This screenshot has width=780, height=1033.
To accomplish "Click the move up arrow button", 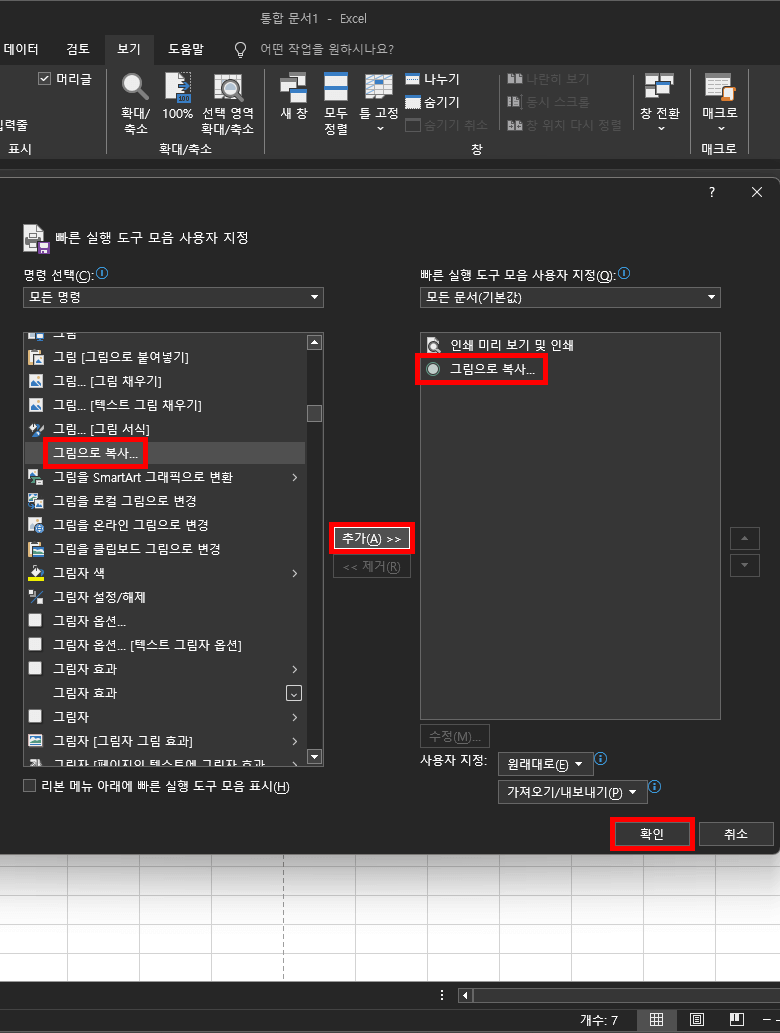I will tap(744, 538).
